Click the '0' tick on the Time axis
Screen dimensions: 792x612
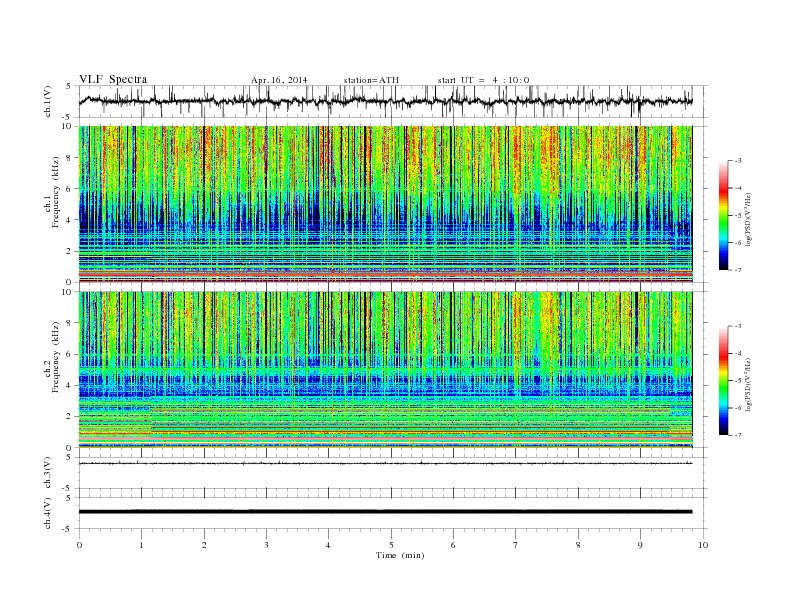(x=79, y=545)
